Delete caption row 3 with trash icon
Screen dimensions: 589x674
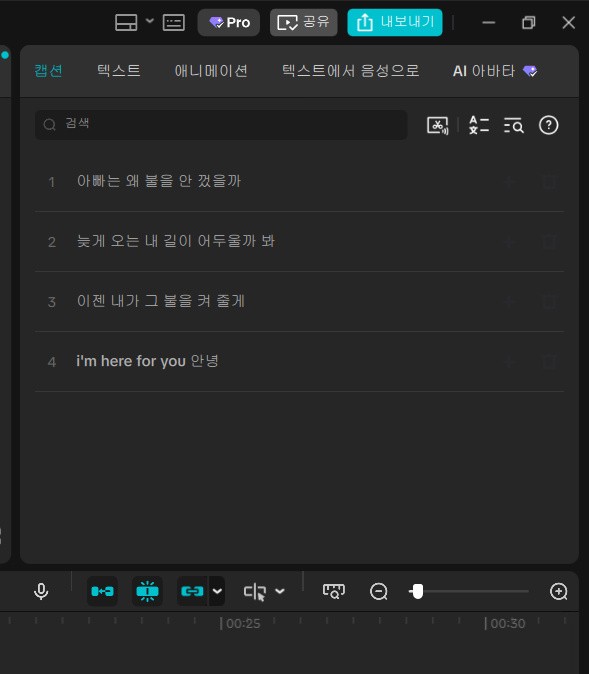pyautogui.click(x=549, y=302)
